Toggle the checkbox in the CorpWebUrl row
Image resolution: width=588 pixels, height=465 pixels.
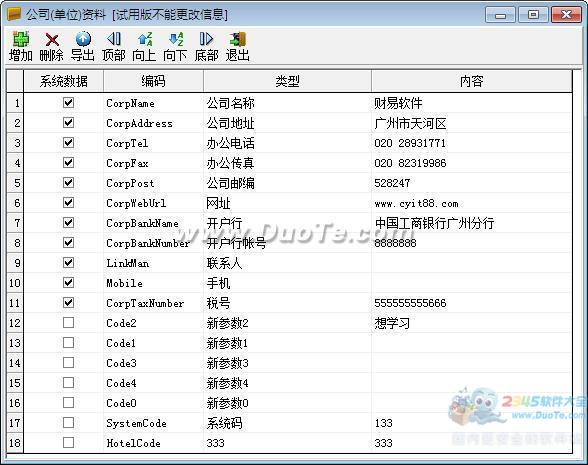point(68,202)
